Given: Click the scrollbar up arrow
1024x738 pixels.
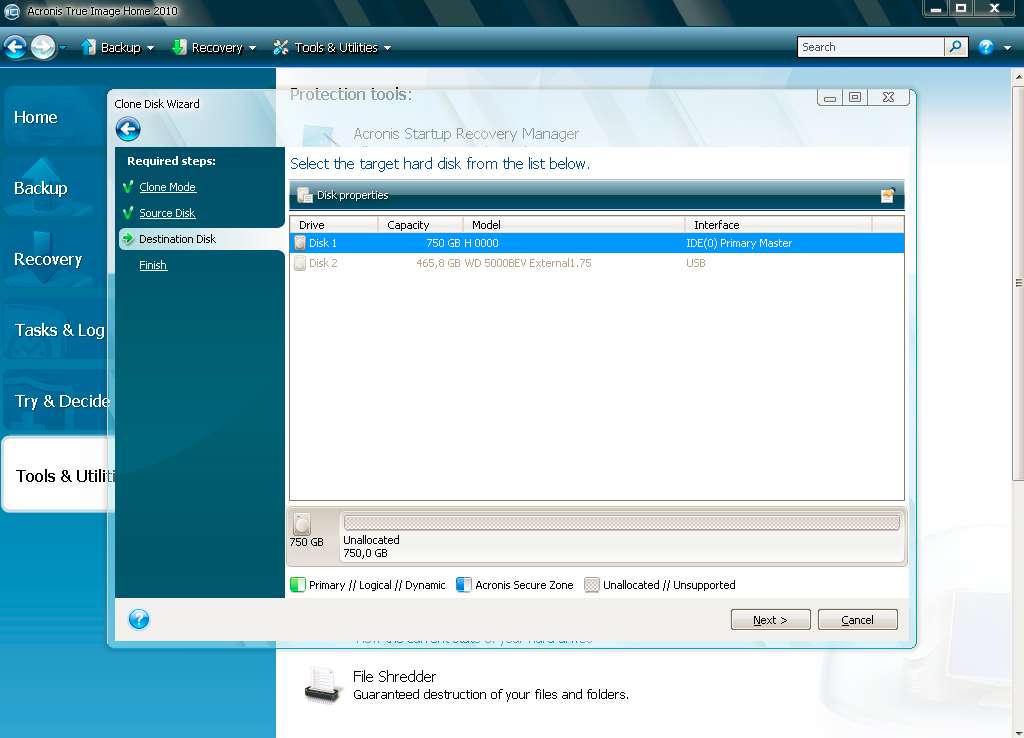Looking at the screenshot, I should click(1018, 77).
